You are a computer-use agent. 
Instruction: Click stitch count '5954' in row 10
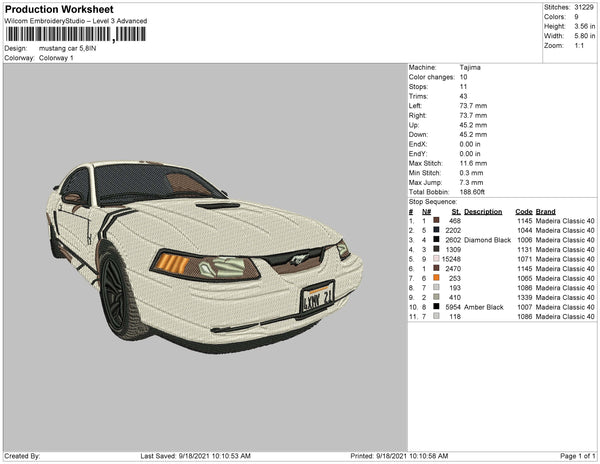point(453,307)
